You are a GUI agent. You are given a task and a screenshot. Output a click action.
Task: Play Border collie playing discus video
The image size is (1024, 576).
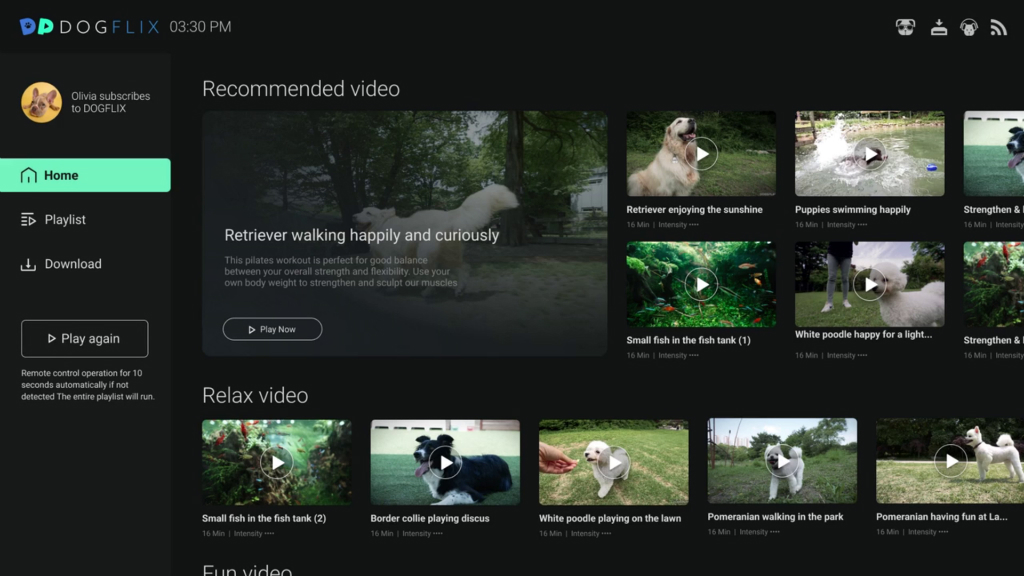point(445,462)
